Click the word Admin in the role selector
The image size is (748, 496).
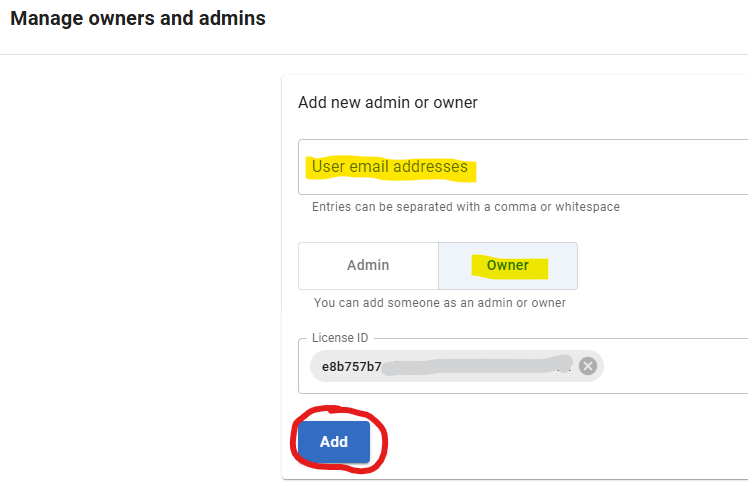[x=368, y=265]
